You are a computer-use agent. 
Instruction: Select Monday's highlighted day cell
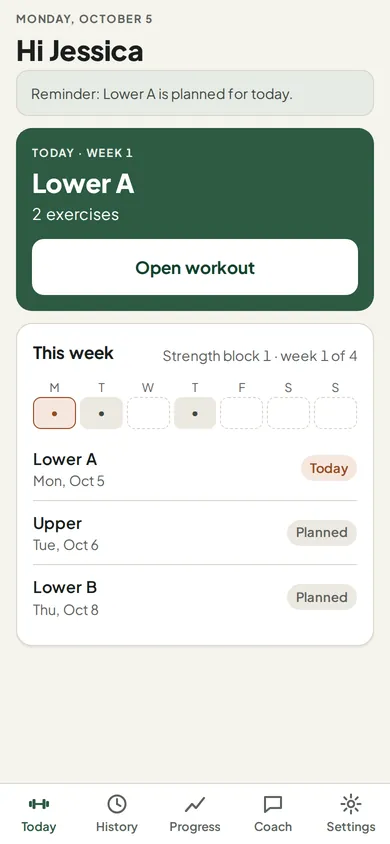click(54, 413)
